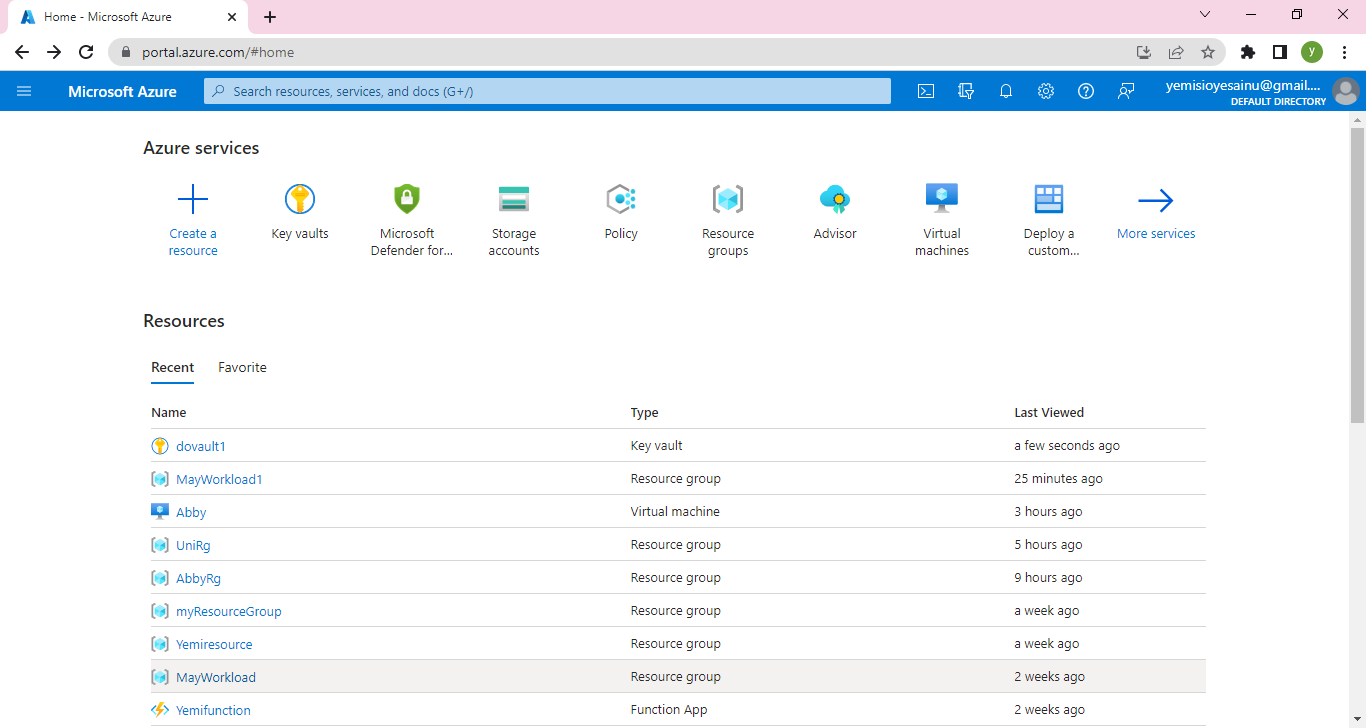The height and width of the screenshot is (728, 1366).
Task: Open the account menu avatar
Action: (1346, 91)
